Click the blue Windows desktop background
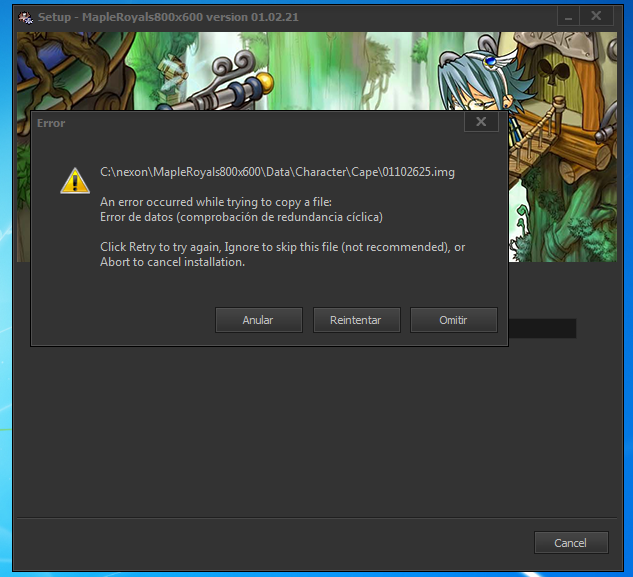633x577 pixels. click(x=6, y=400)
